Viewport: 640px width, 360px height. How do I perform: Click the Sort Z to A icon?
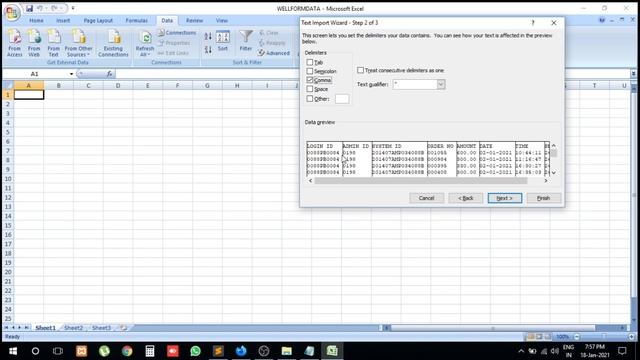coord(208,49)
